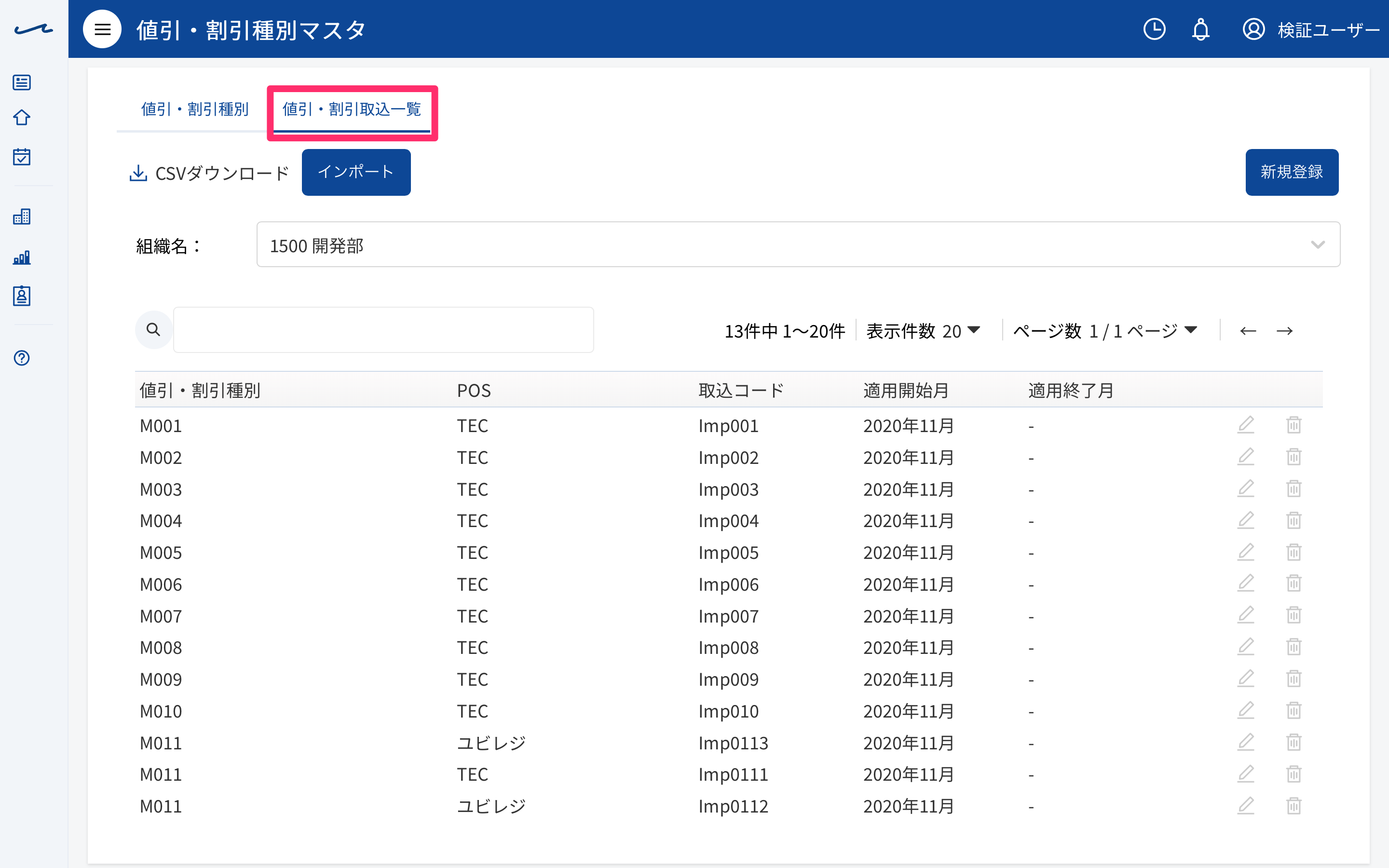Edit the Imp0112 row

point(1245,806)
